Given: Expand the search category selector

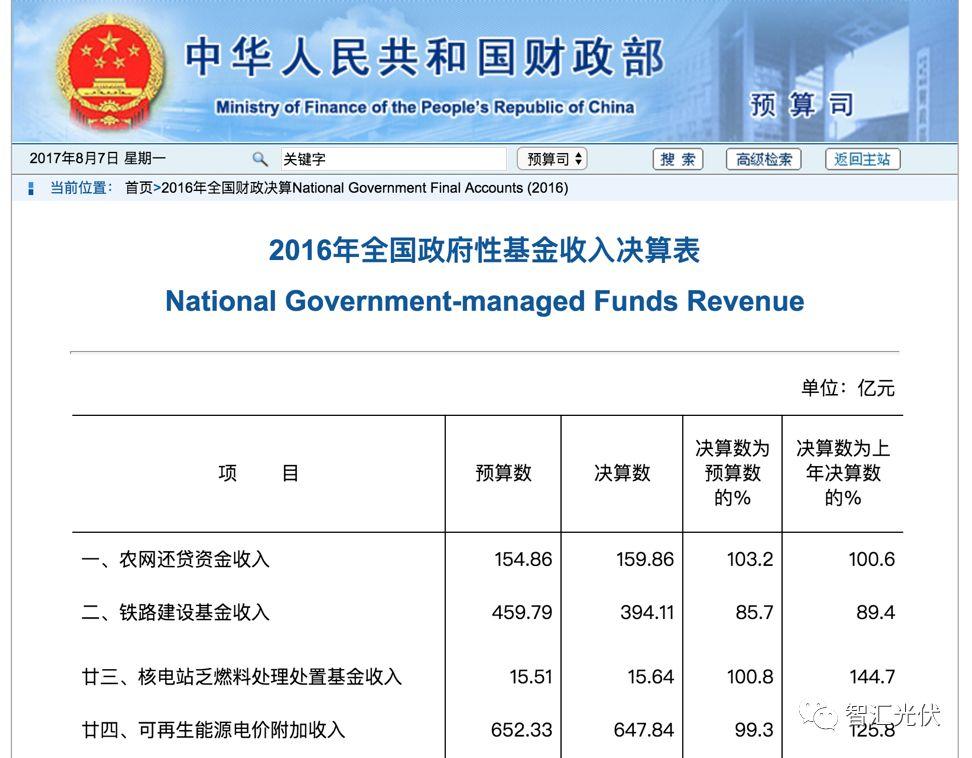Looking at the screenshot, I should point(551,158).
